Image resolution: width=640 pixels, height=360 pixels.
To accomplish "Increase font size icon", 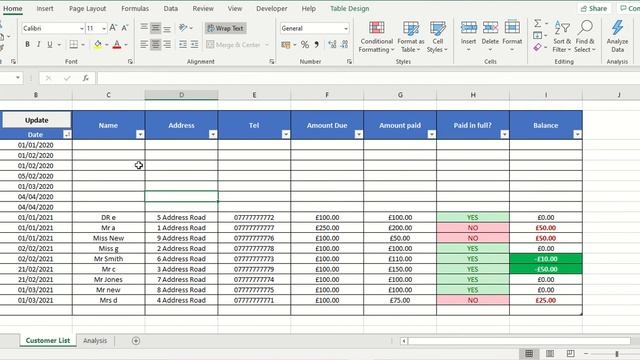I will click(x=113, y=28).
